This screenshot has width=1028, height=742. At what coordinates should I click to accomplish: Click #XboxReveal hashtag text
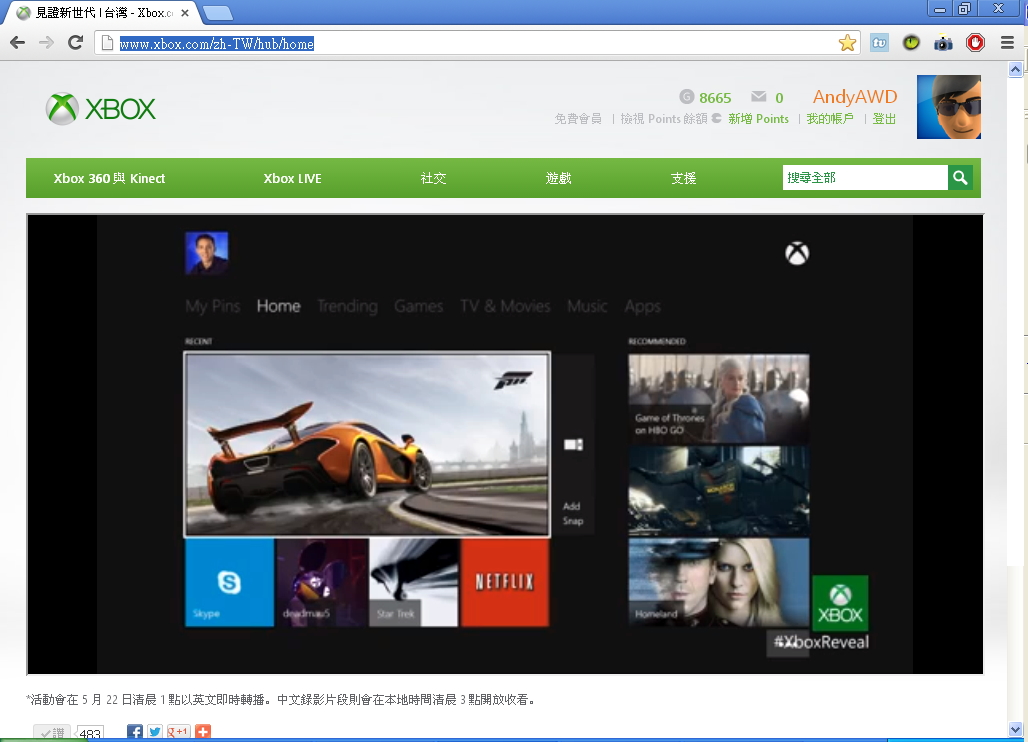tap(821, 642)
